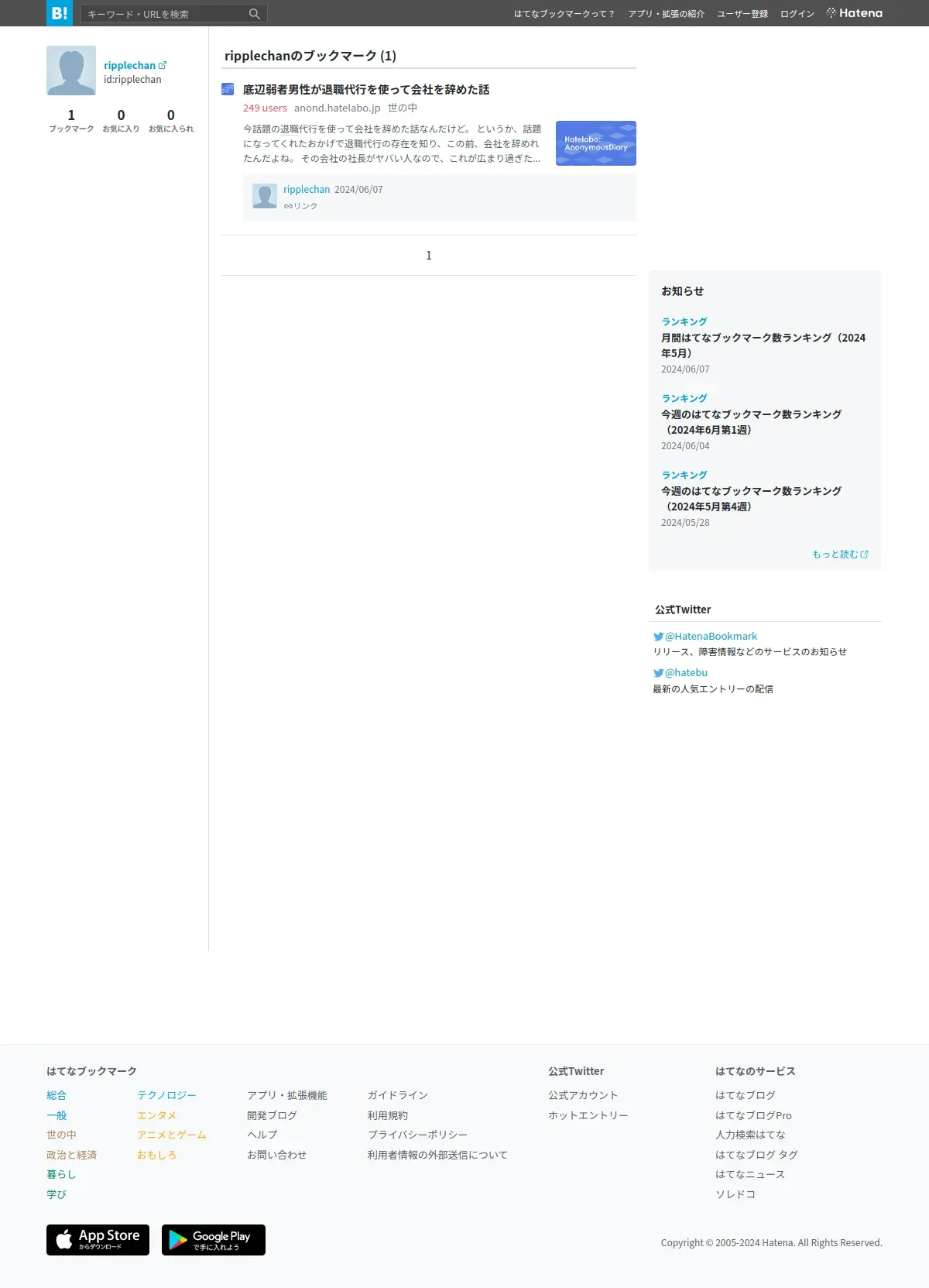This screenshot has width=929, height=1288.
Task: Open the 底辺弱者男性が退職代行 article title
Action: pyautogui.click(x=366, y=90)
